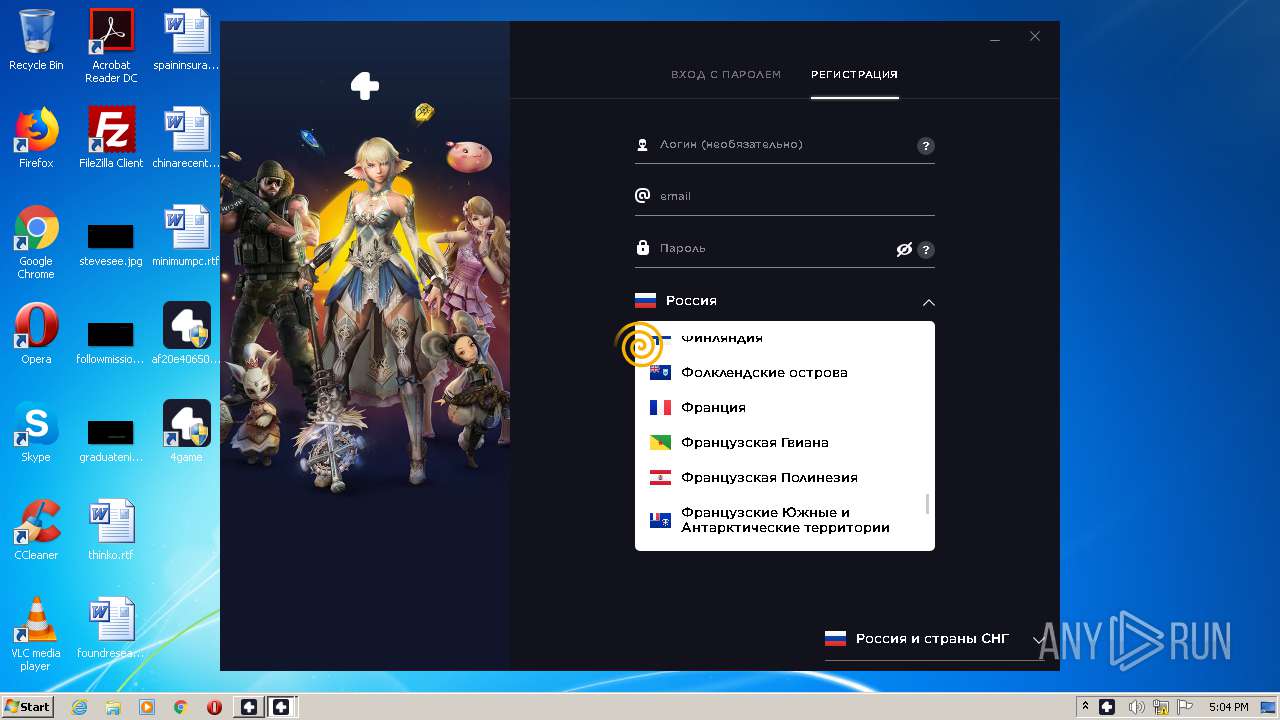Click the @ icon beside email field
Screen dimensions: 1280x720
click(643, 195)
